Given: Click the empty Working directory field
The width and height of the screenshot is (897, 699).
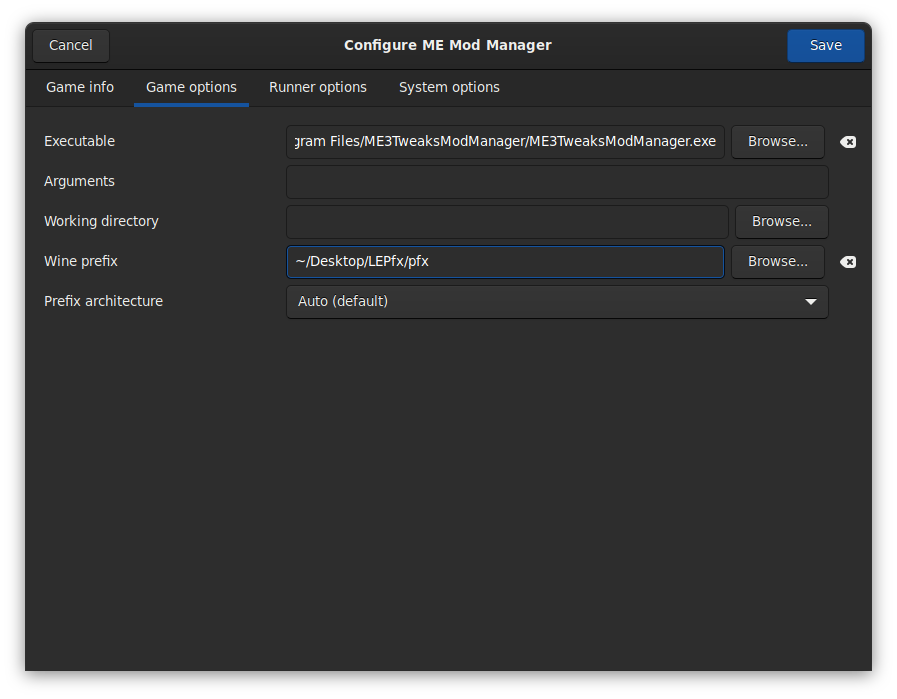Looking at the screenshot, I should click(507, 222).
